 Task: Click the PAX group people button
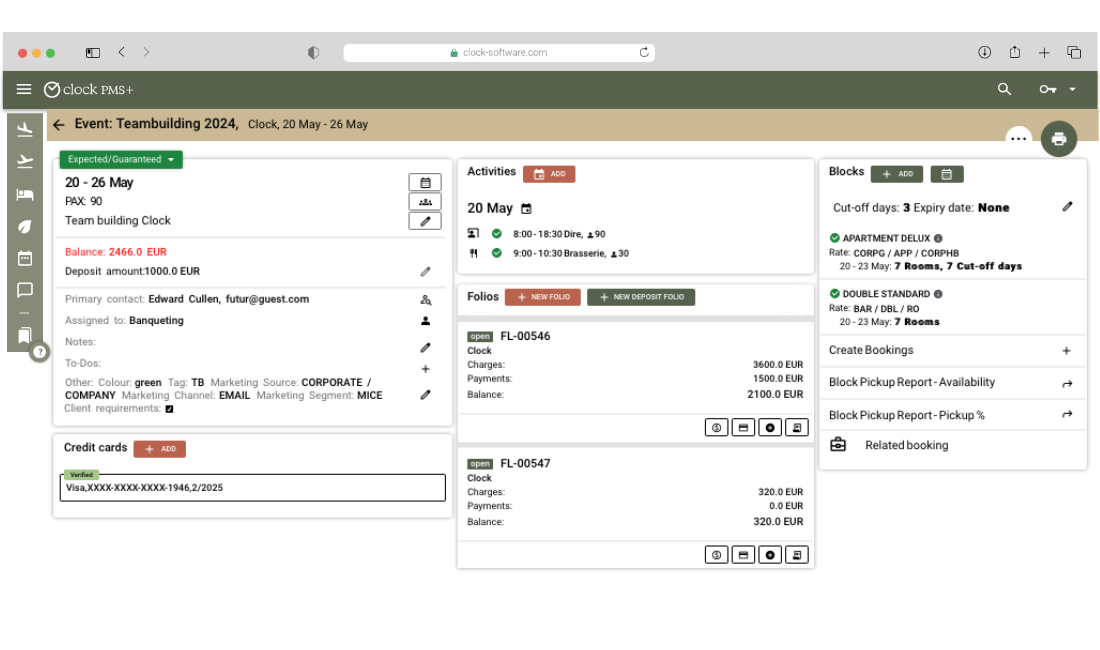coord(425,202)
